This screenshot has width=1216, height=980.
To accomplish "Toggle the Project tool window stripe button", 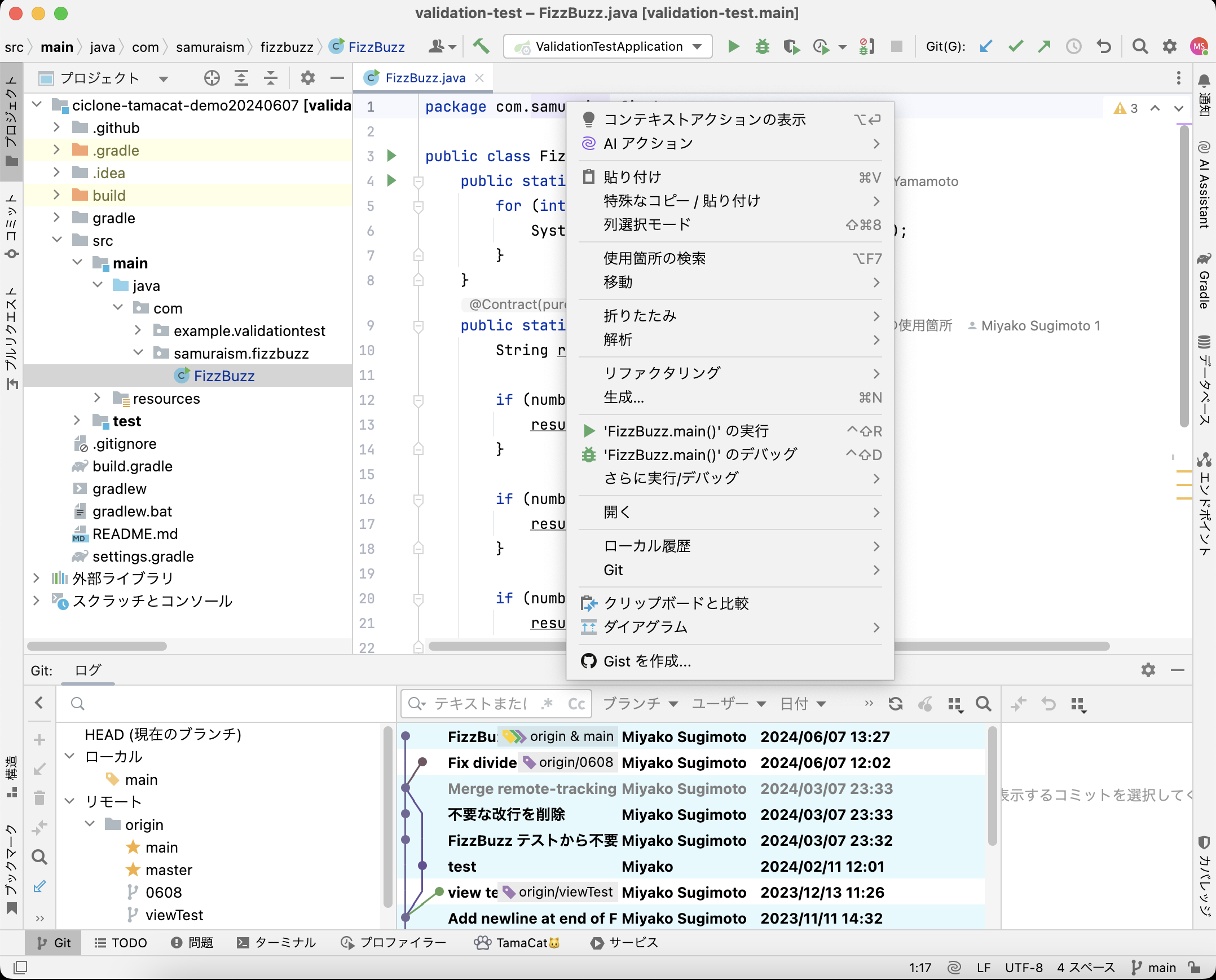I will pos(11,121).
